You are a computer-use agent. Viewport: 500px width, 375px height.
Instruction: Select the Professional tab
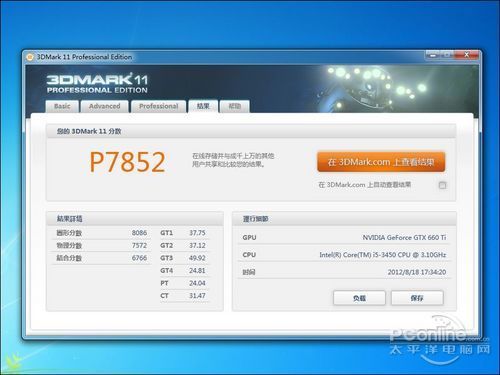[x=159, y=106]
